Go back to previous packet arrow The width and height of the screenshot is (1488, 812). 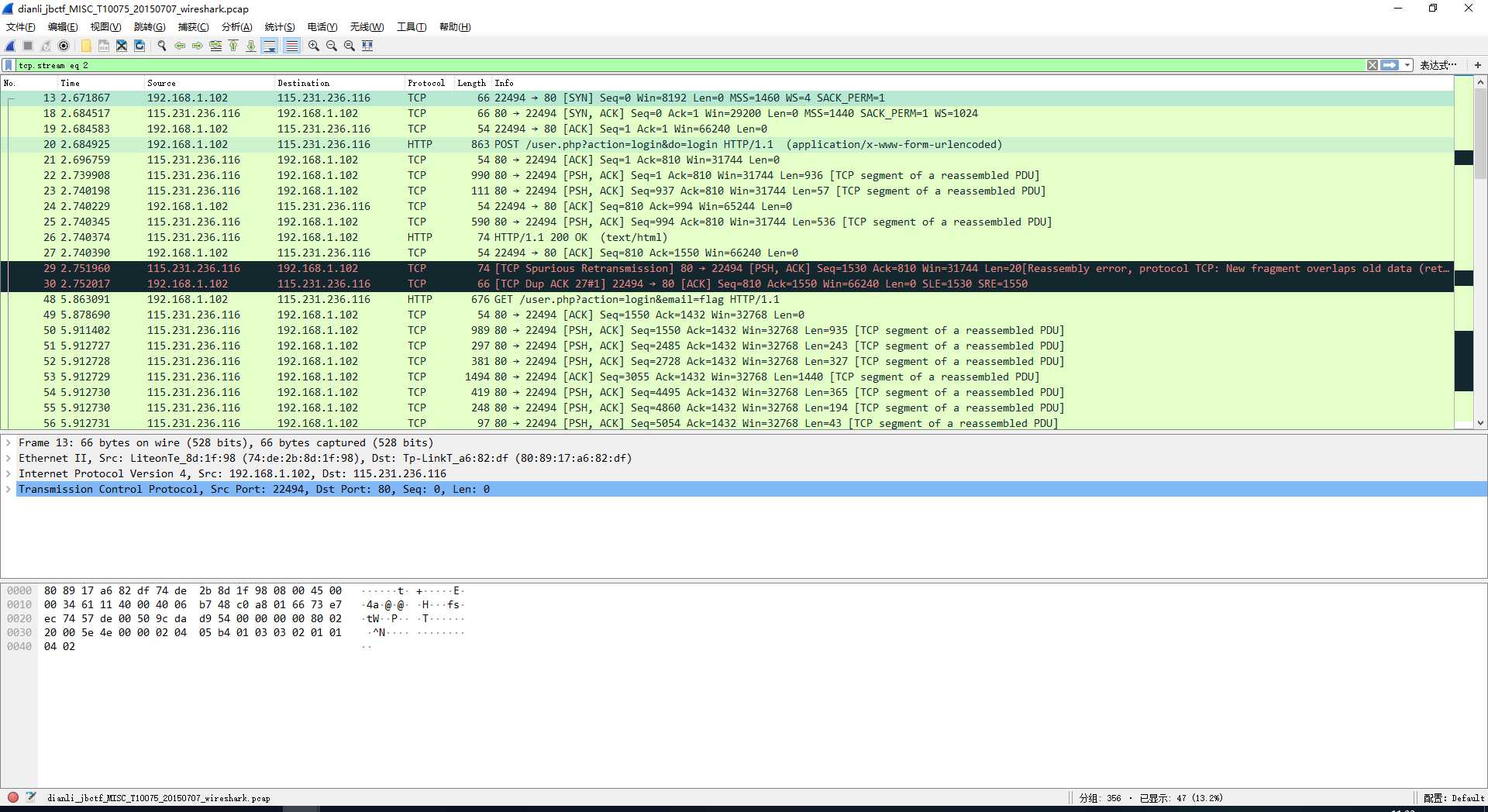click(180, 46)
